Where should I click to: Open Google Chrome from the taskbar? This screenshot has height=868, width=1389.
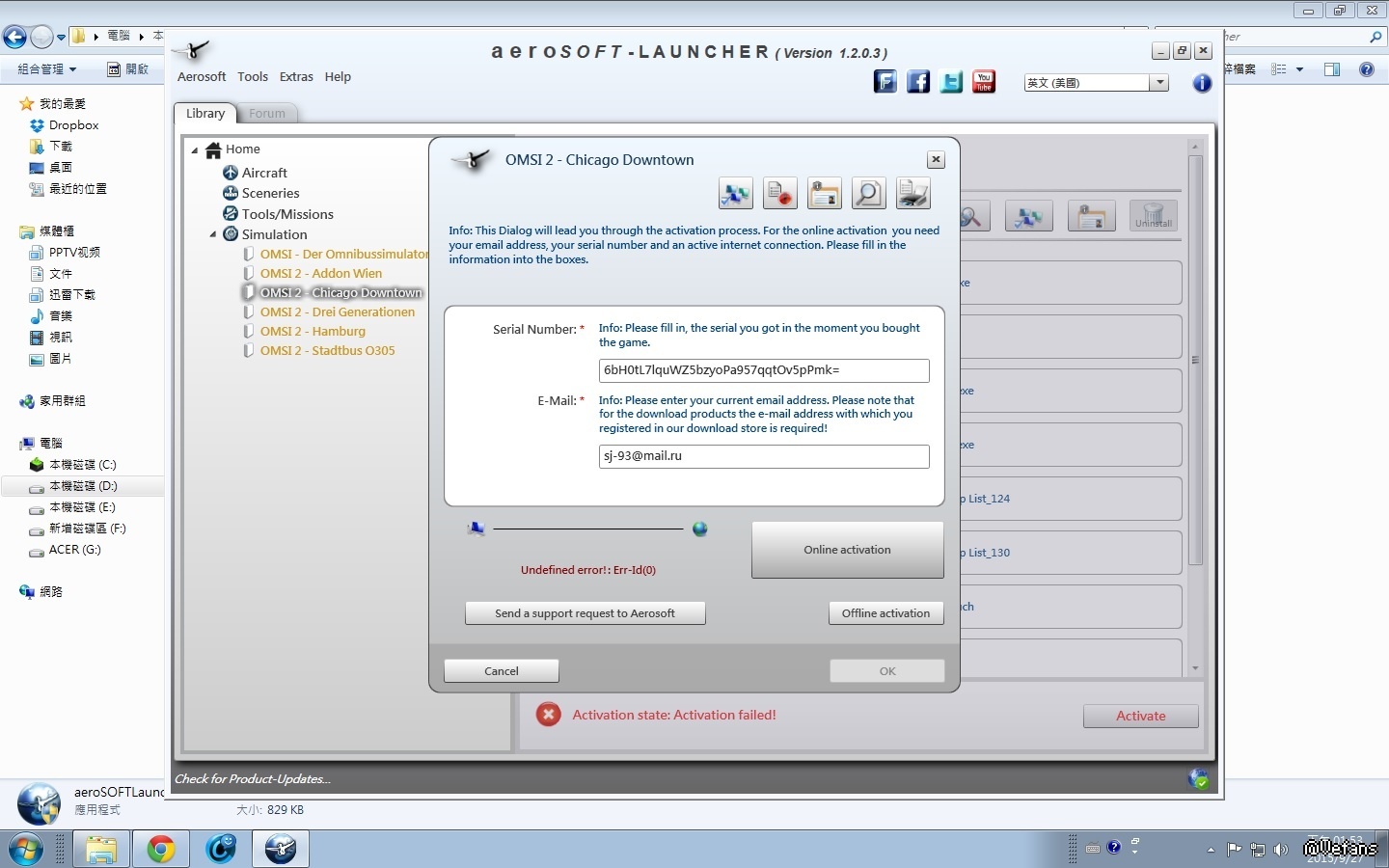(161, 849)
